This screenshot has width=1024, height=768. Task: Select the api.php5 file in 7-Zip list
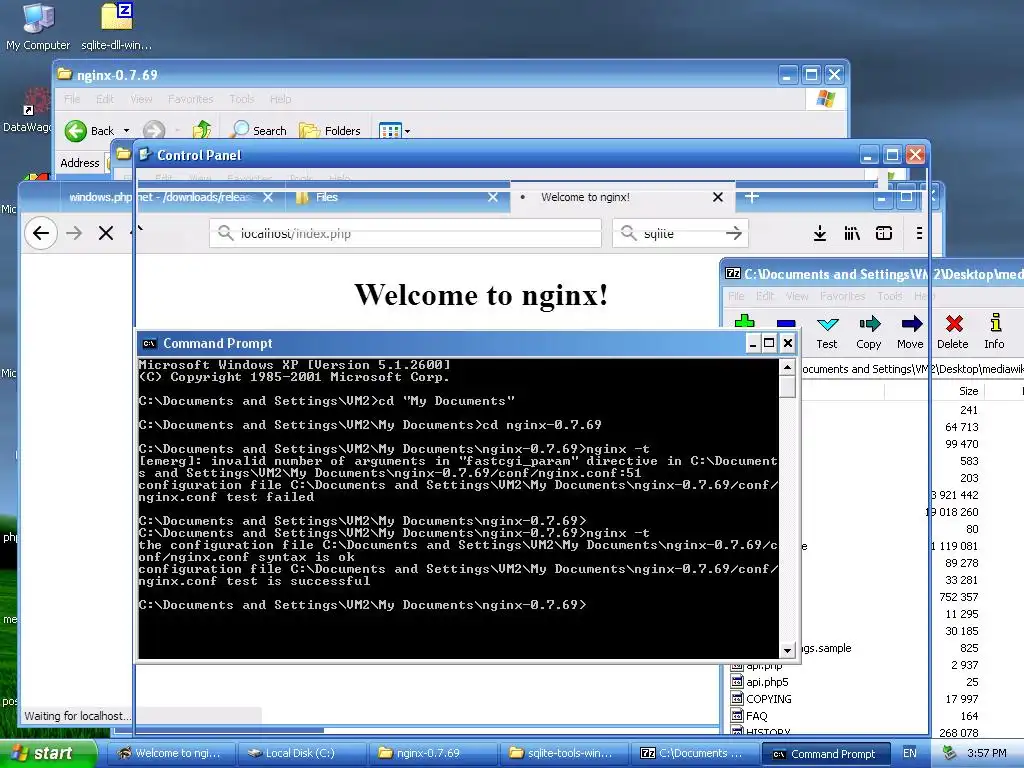(x=767, y=682)
